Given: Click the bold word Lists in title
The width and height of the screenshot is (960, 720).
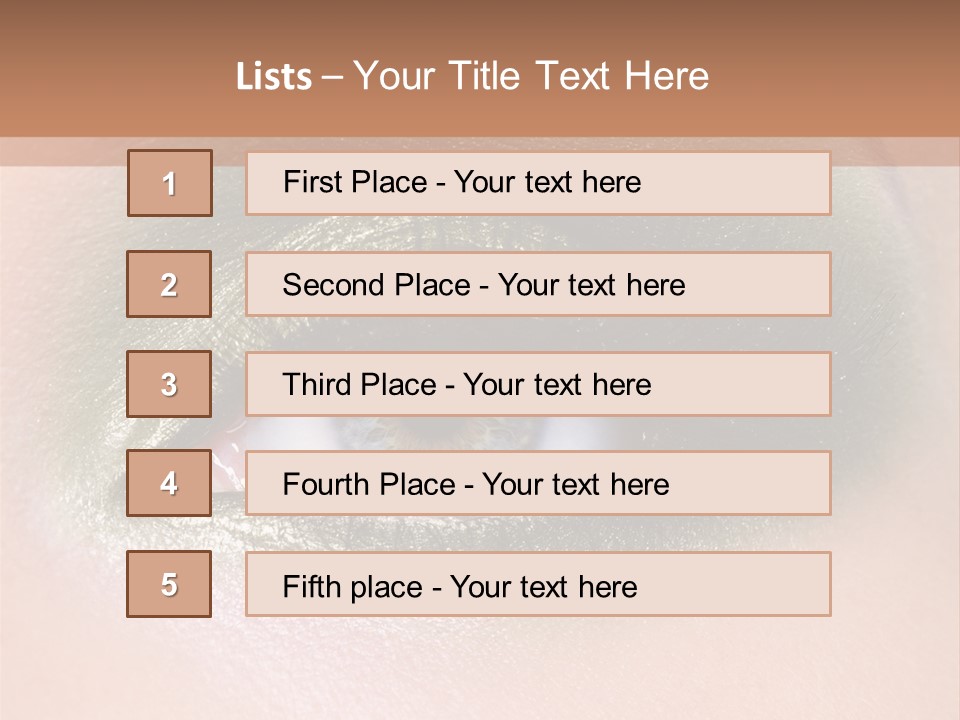Looking at the screenshot, I should point(274,77).
